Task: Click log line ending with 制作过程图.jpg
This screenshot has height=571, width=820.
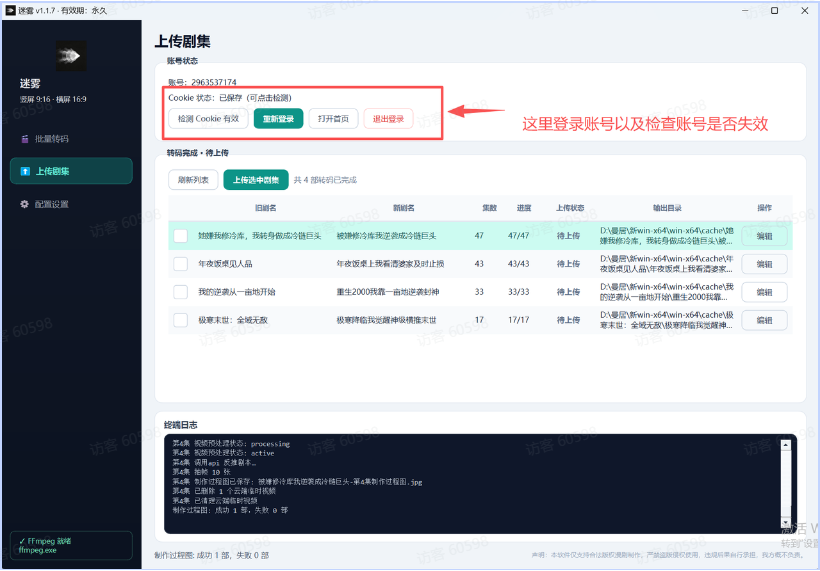Action: (x=298, y=482)
